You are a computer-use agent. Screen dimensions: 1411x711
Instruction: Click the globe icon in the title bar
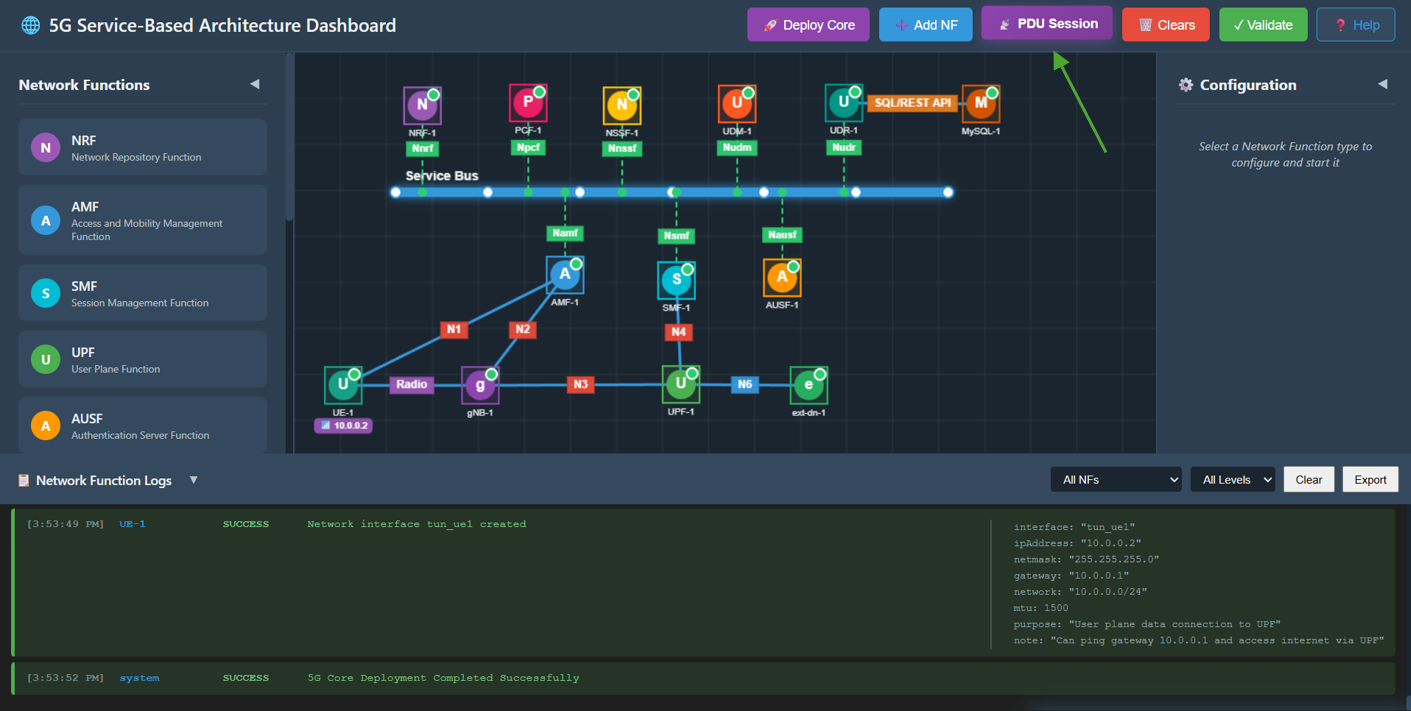(x=29, y=24)
